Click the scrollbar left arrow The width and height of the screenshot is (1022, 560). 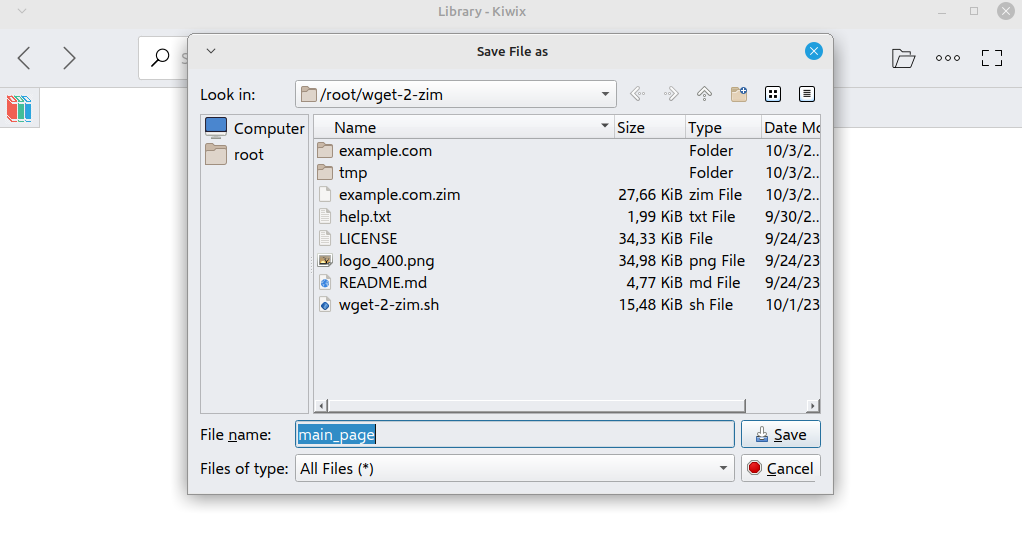[321, 405]
